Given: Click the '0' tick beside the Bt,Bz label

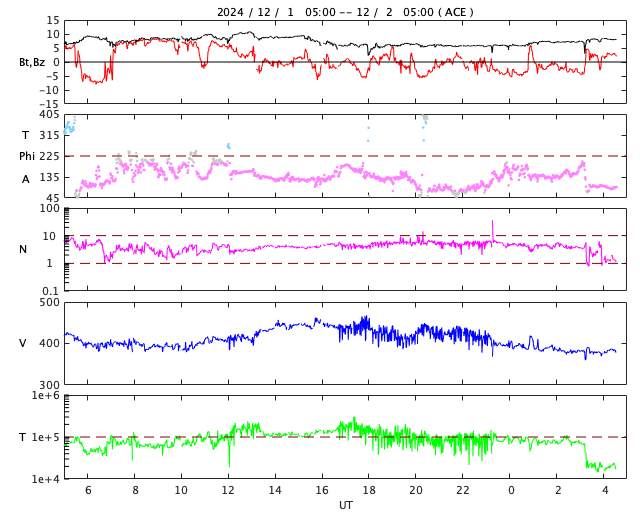Looking at the screenshot, I should click(x=56, y=62).
